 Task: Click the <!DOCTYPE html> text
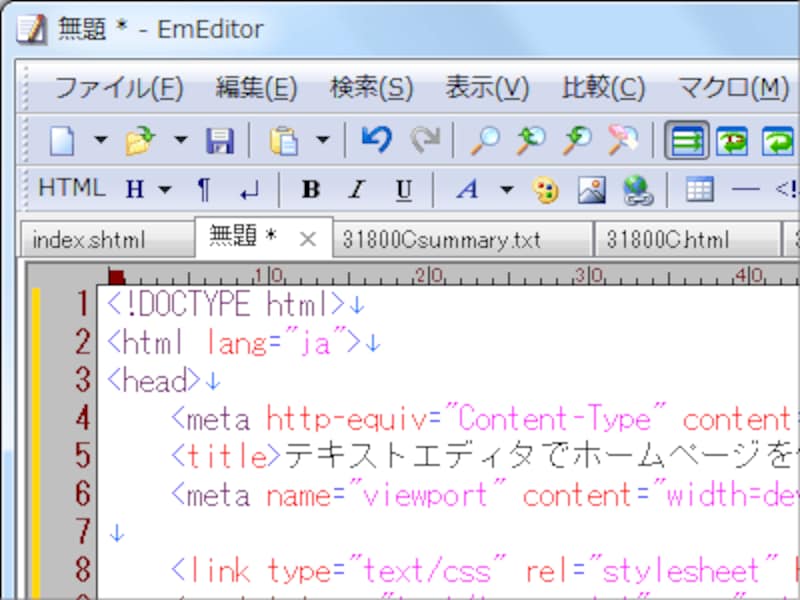coord(226,304)
